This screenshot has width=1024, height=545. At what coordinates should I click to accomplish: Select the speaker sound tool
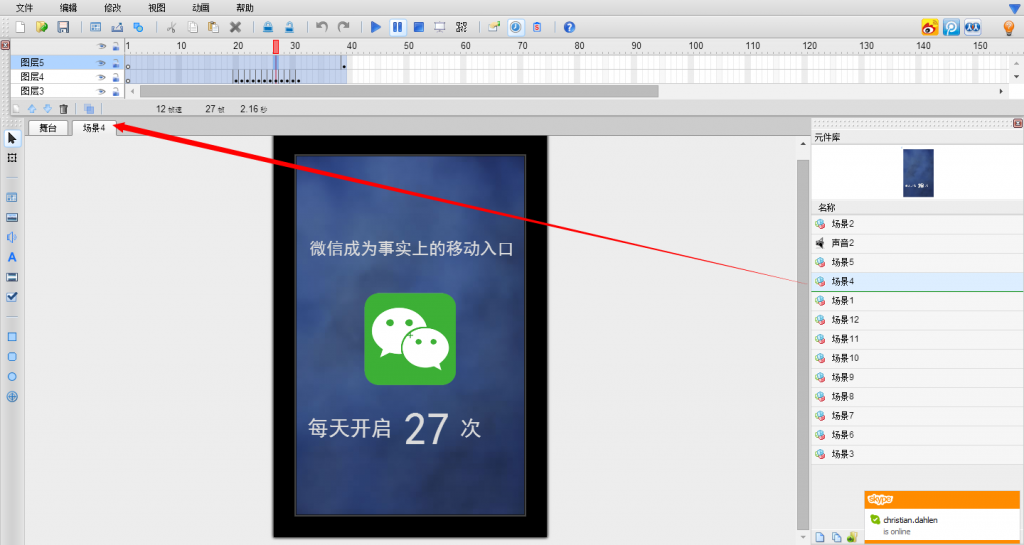tap(12, 237)
